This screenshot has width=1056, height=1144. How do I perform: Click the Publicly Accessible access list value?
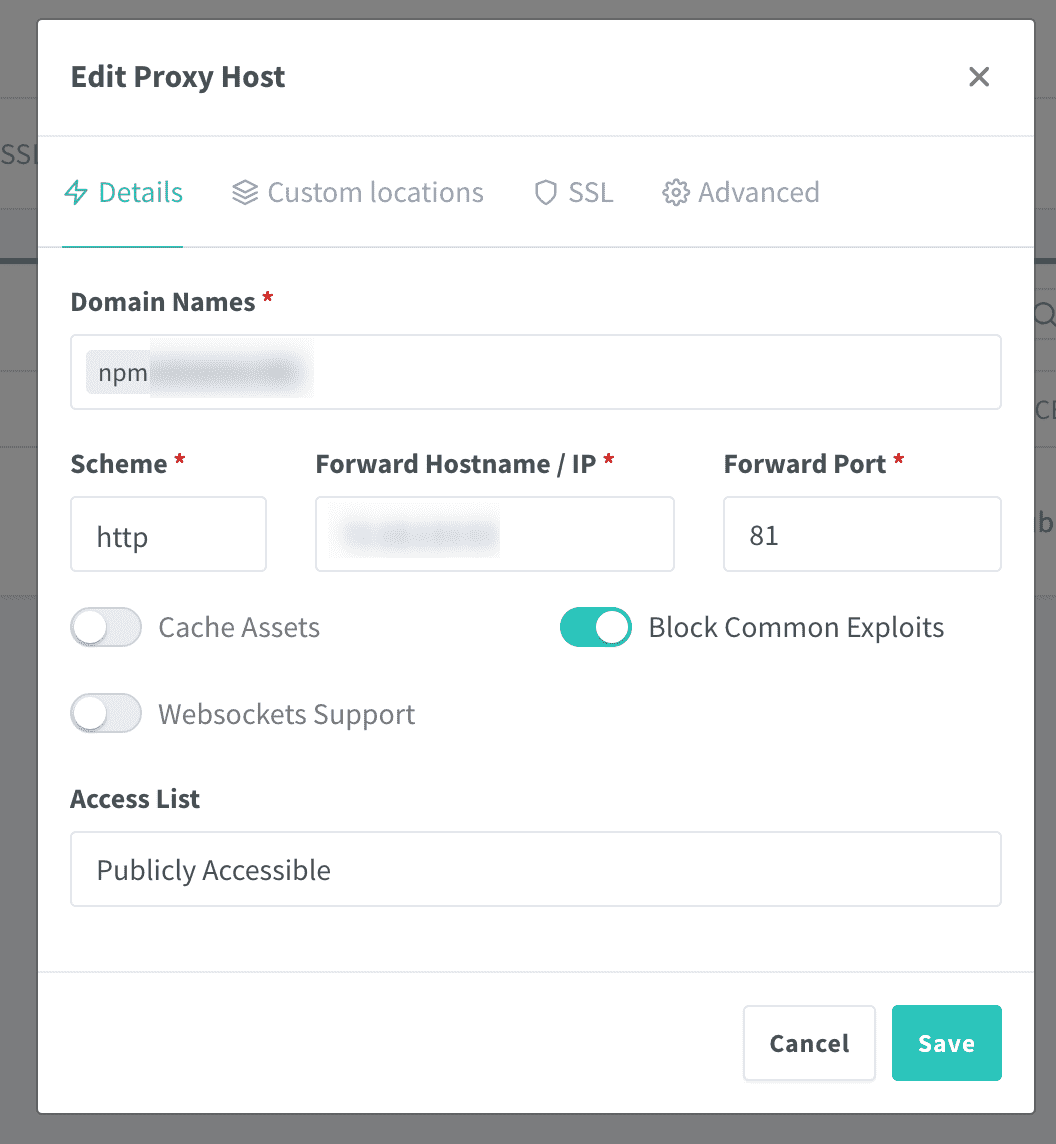pos(535,869)
